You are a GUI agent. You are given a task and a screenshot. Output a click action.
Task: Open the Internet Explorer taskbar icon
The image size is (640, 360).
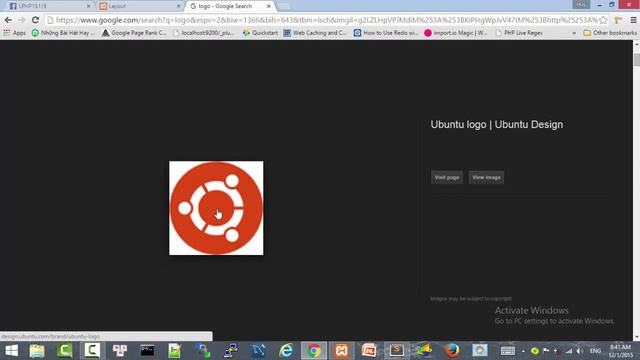click(x=286, y=351)
